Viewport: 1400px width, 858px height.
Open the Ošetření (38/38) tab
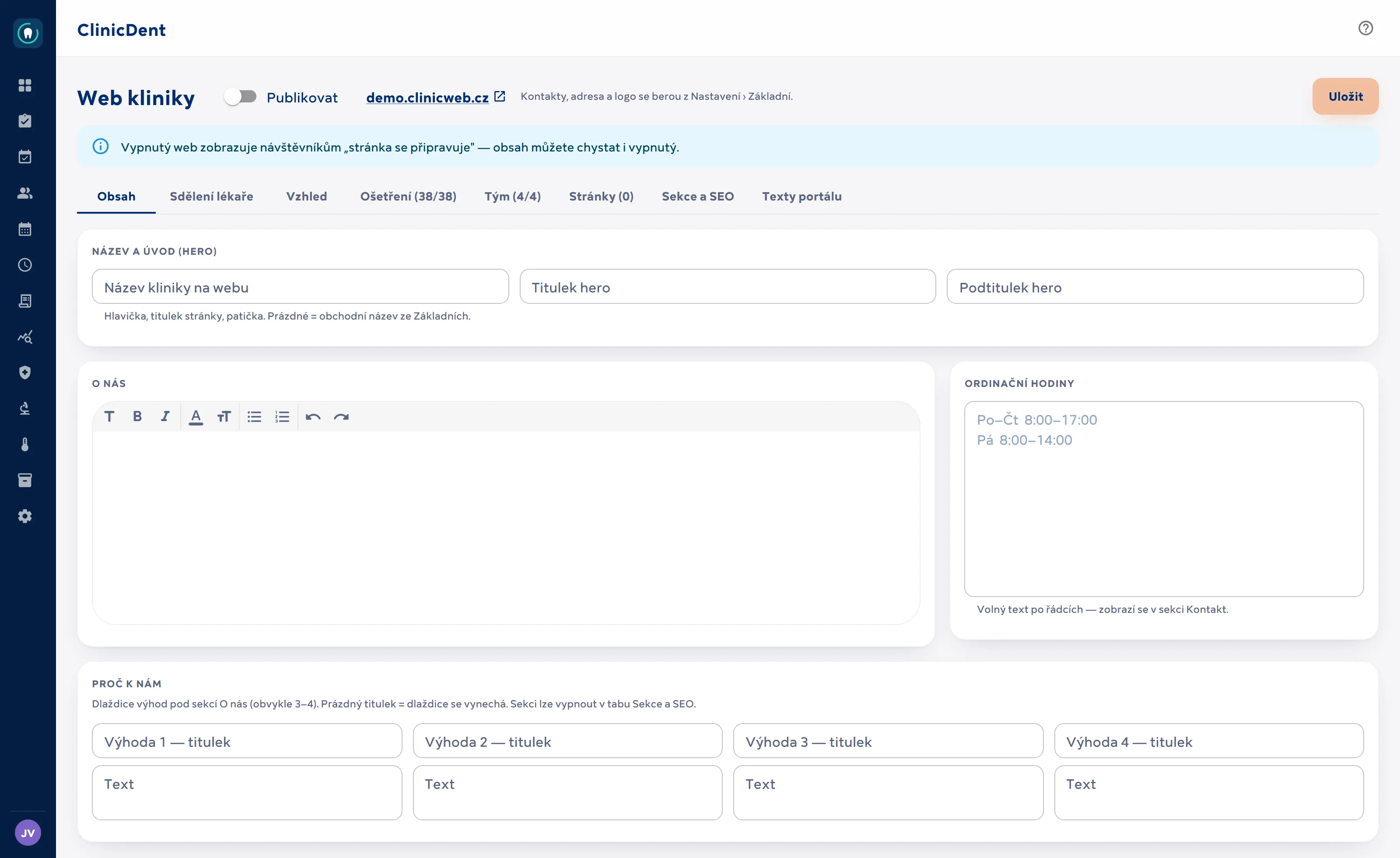point(408,197)
